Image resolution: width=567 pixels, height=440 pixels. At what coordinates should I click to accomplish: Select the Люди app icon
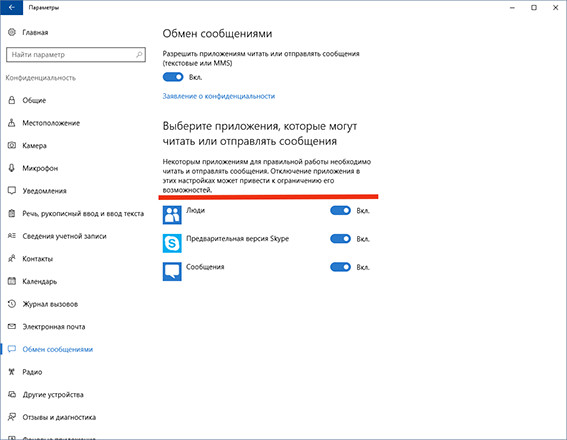click(x=172, y=215)
